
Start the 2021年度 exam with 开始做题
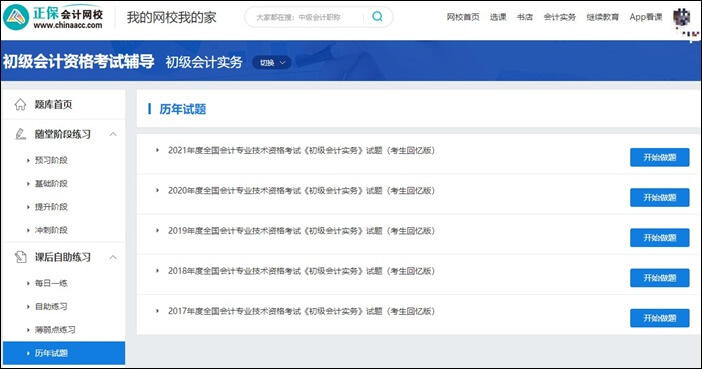[659, 157]
